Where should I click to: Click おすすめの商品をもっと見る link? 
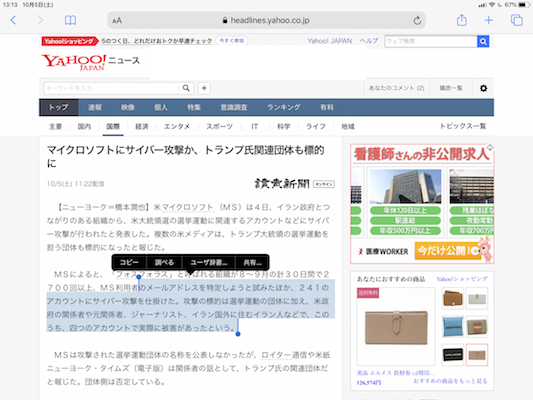tap(450, 381)
